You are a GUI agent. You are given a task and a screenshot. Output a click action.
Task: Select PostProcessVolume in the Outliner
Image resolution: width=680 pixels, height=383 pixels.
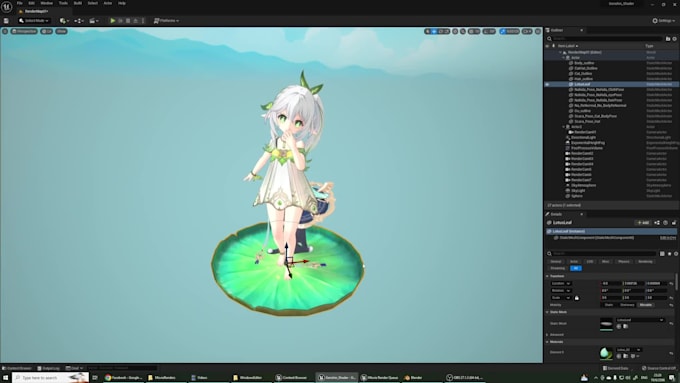[586, 148]
